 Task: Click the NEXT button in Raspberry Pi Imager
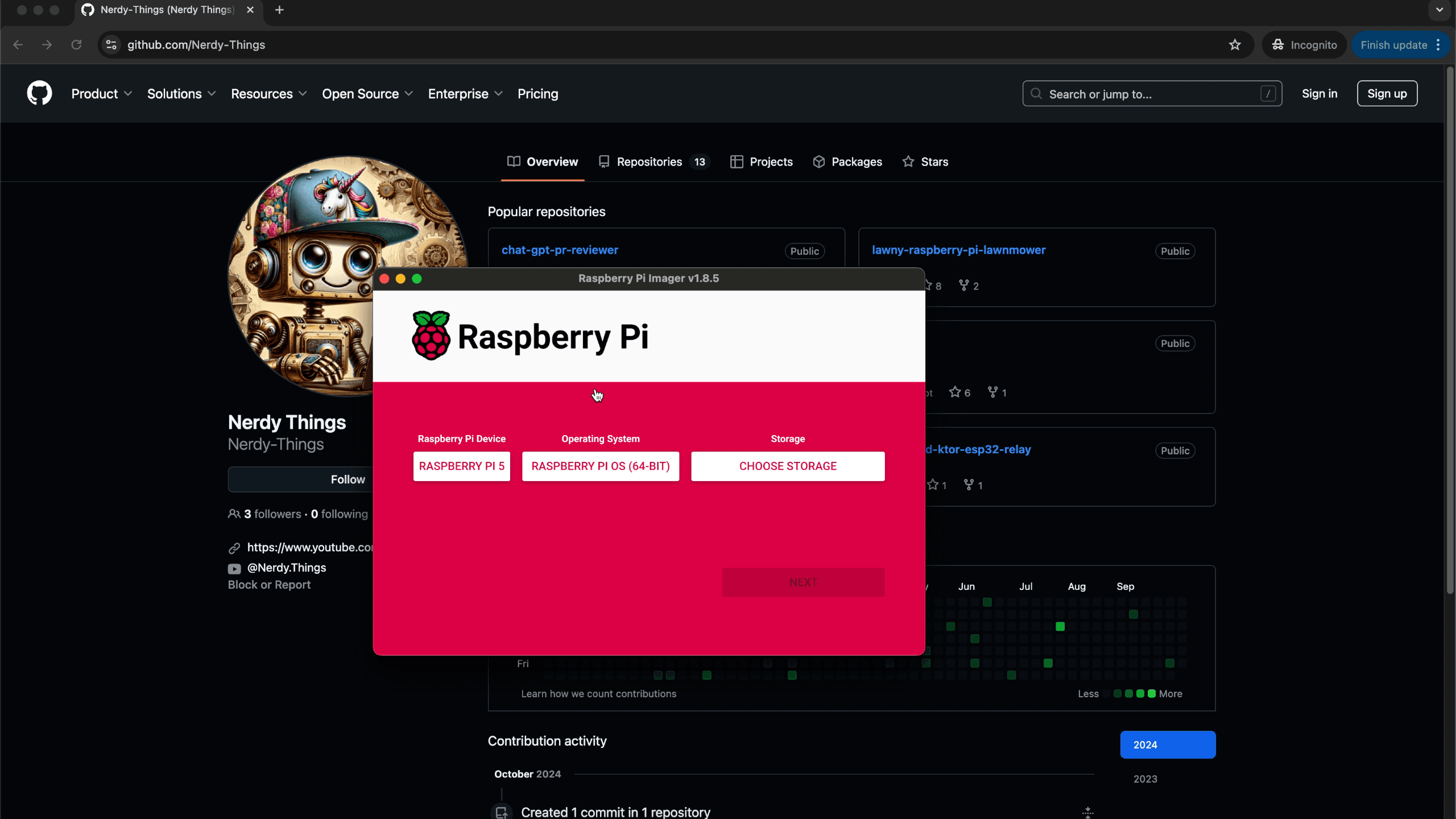coord(803,582)
